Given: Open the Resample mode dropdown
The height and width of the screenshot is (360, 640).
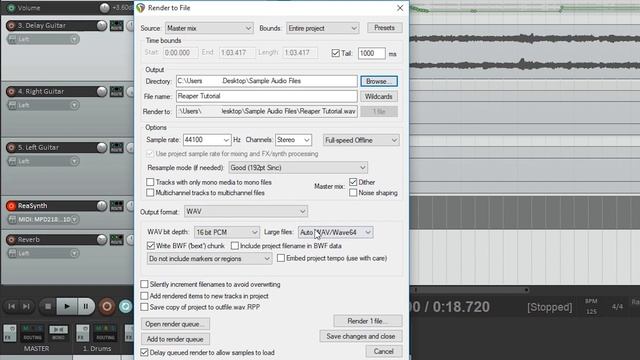Looking at the screenshot, I should tap(298, 168).
